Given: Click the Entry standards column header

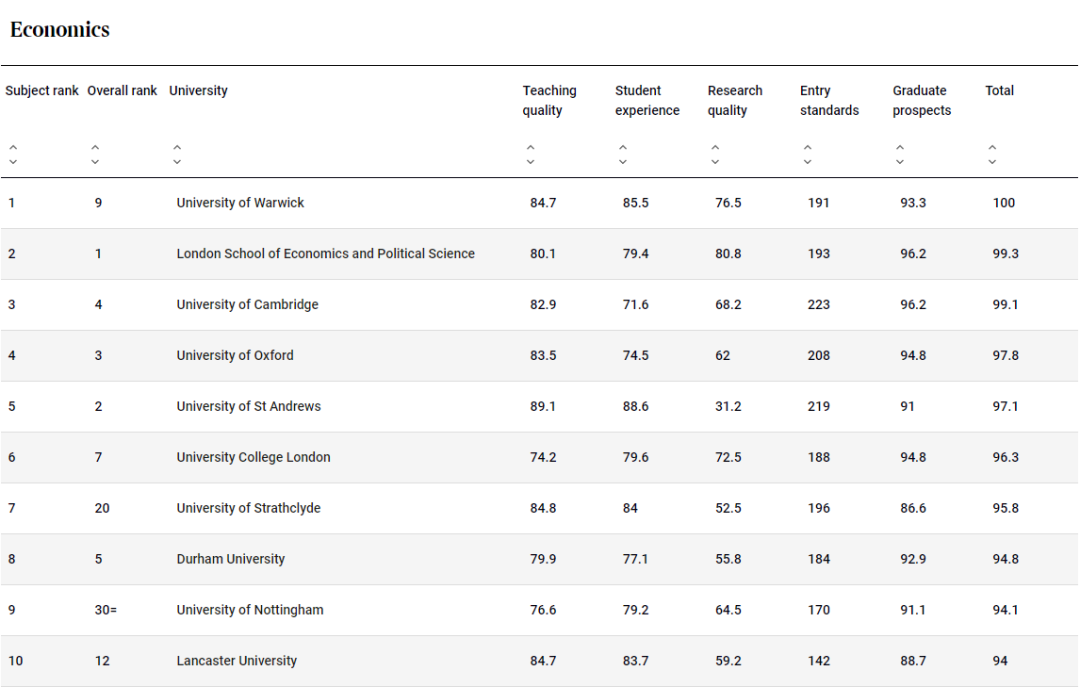Looking at the screenshot, I should [829, 100].
